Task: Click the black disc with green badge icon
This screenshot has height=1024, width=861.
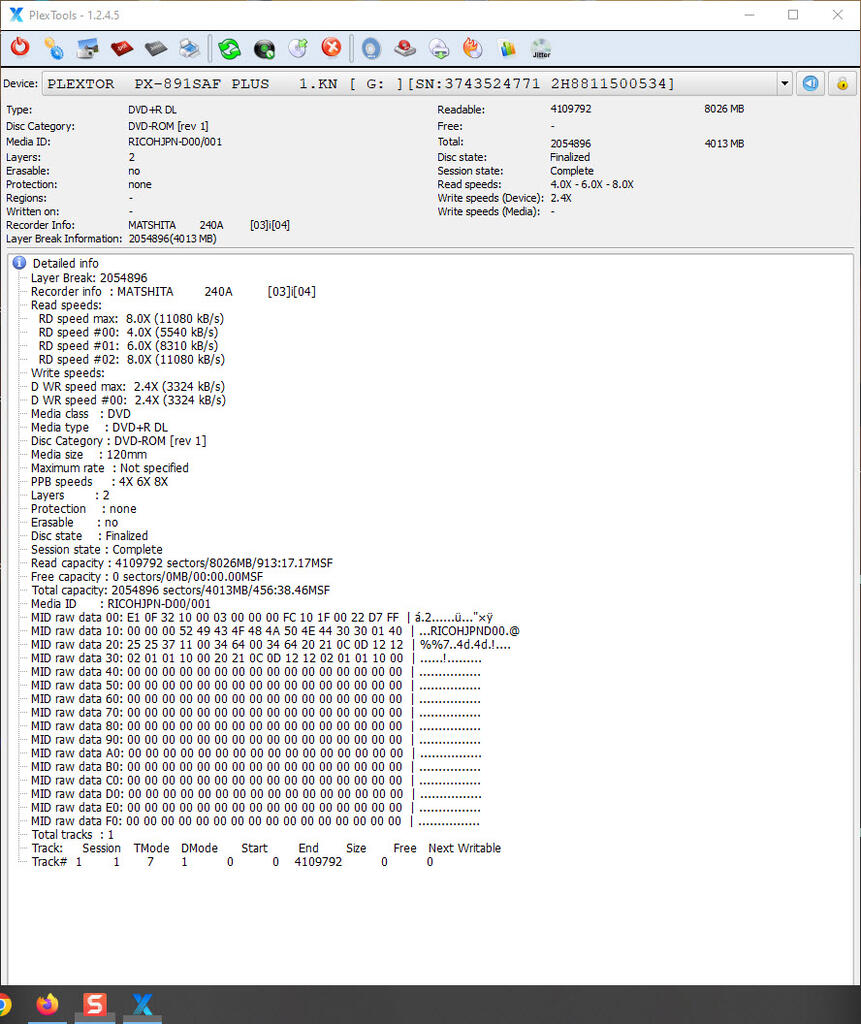Action: pos(264,48)
